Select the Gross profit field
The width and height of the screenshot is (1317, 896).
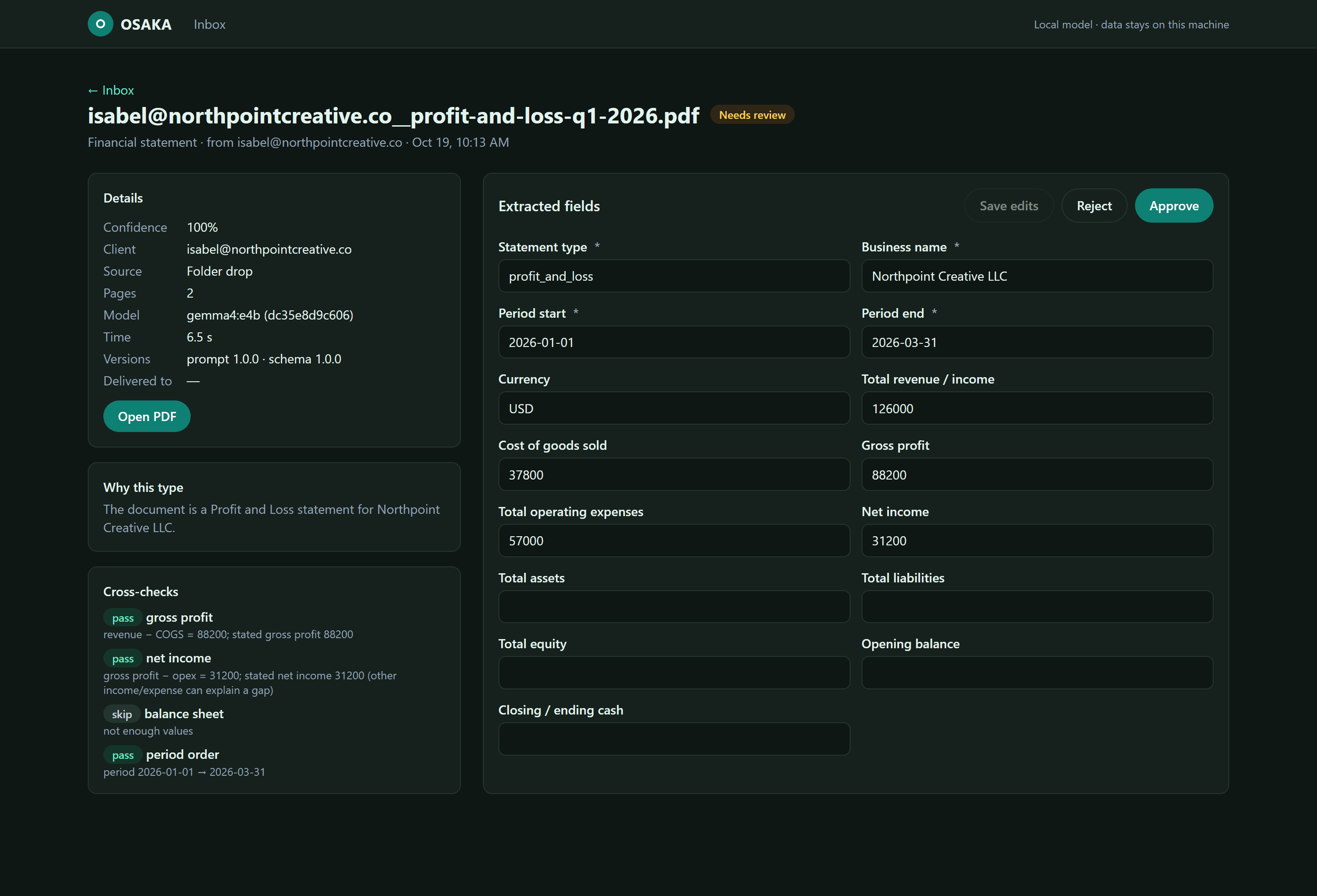point(1037,475)
